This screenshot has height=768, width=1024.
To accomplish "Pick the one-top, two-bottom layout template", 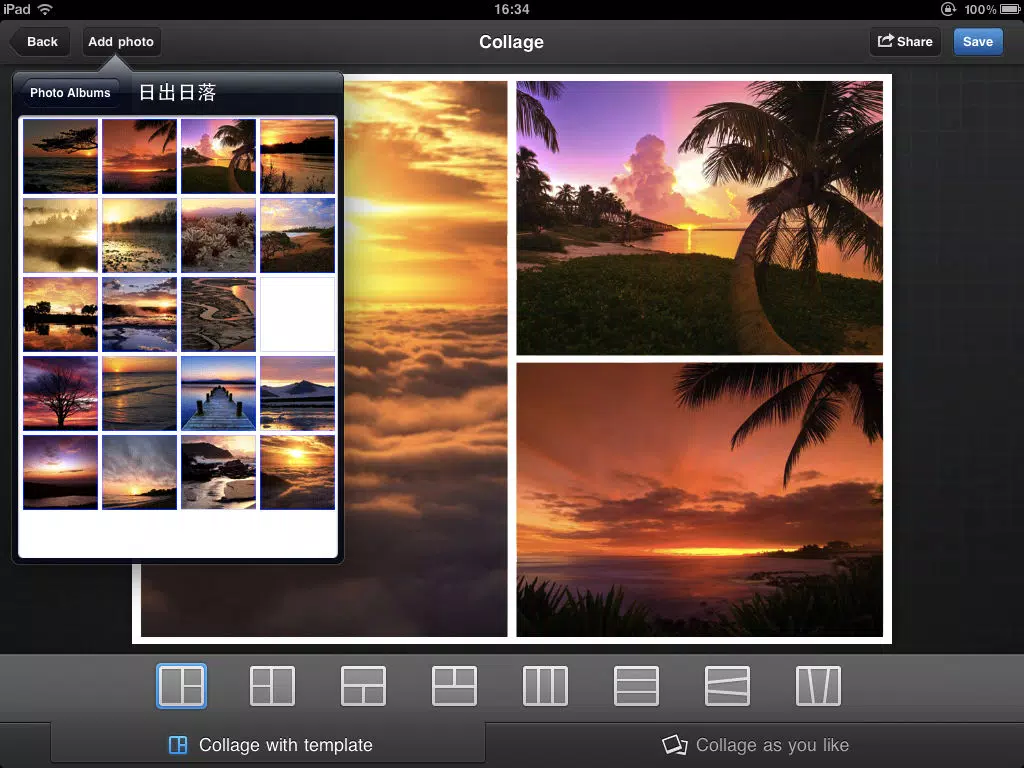I will (363, 686).
